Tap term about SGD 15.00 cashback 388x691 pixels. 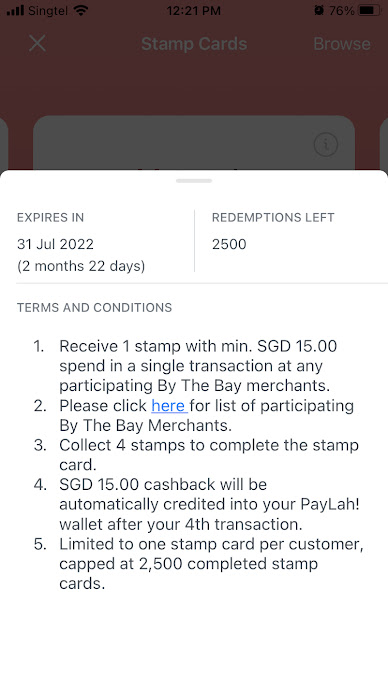209,504
